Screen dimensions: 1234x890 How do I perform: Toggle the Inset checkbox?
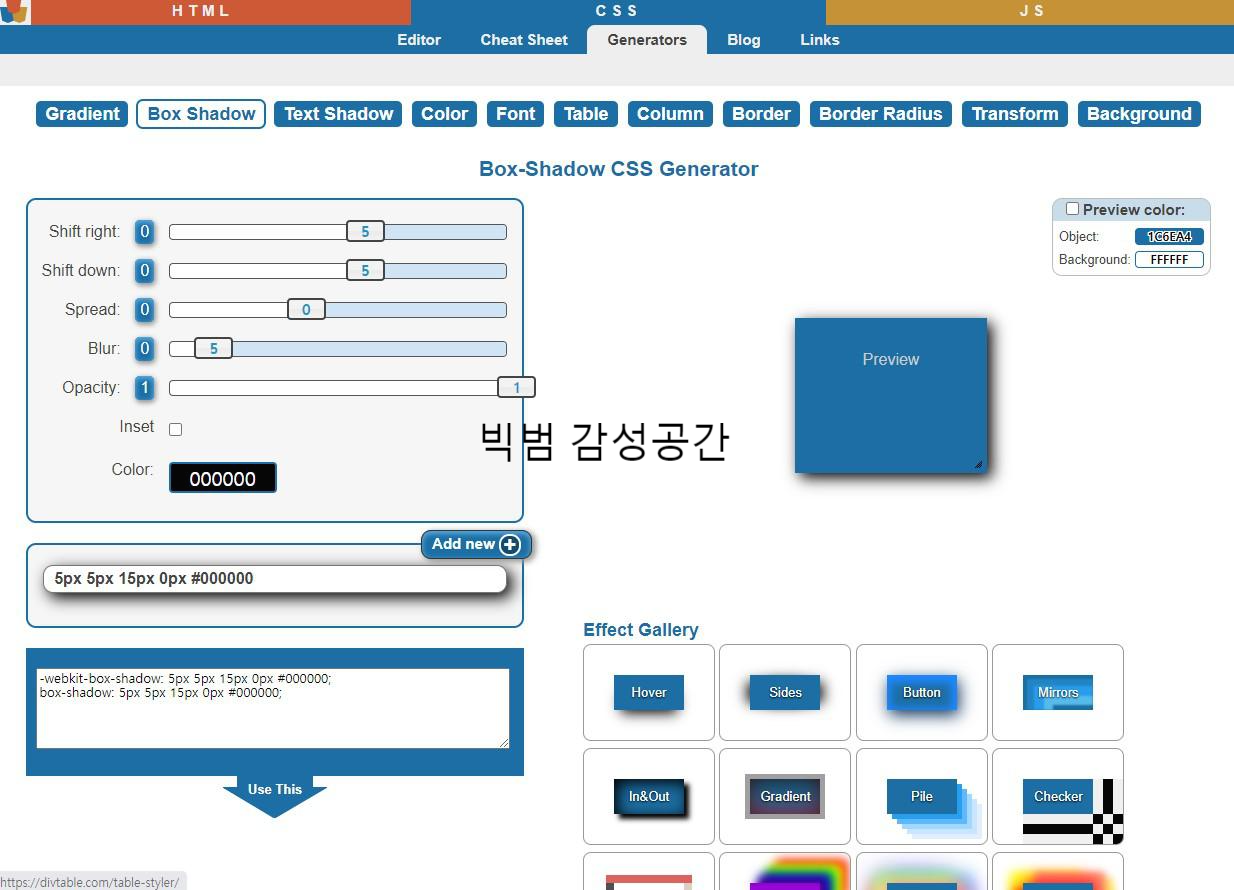175,429
